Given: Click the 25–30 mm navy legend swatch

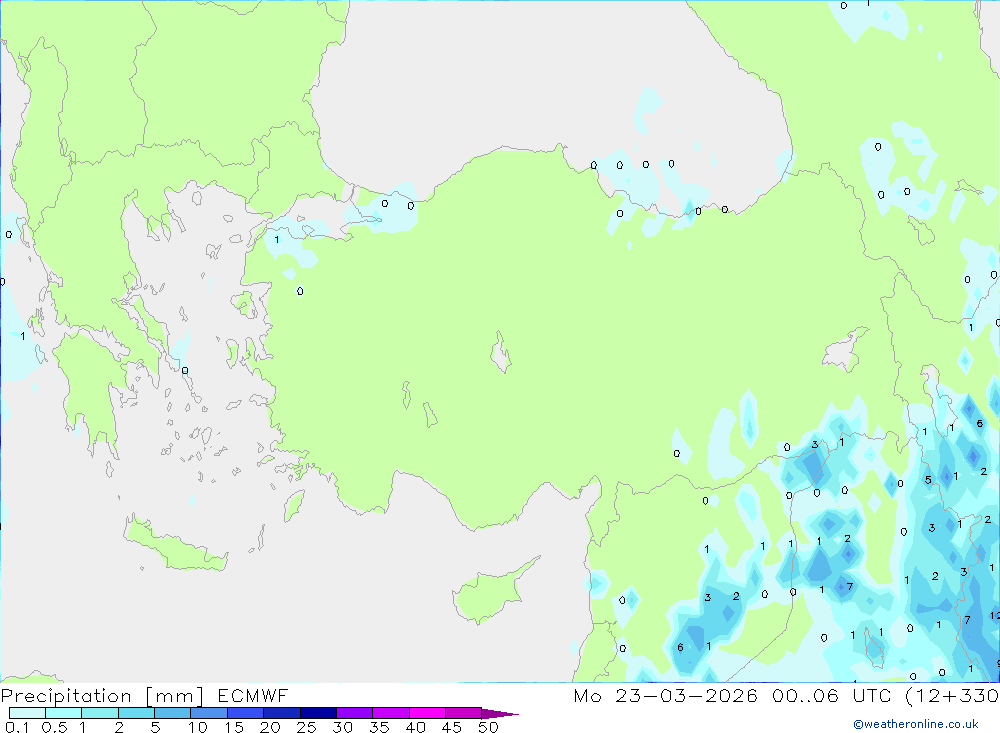Looking at the screenshot, I should (x=318, y=713).
